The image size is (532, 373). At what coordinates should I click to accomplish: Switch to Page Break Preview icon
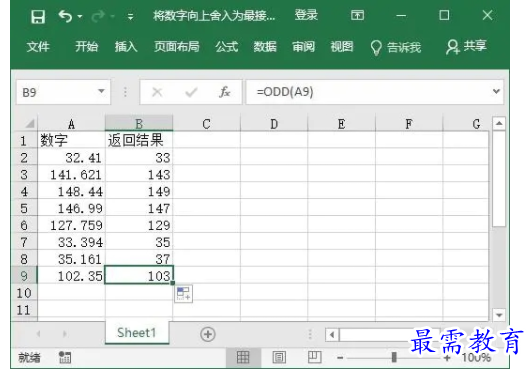(315, 357)
